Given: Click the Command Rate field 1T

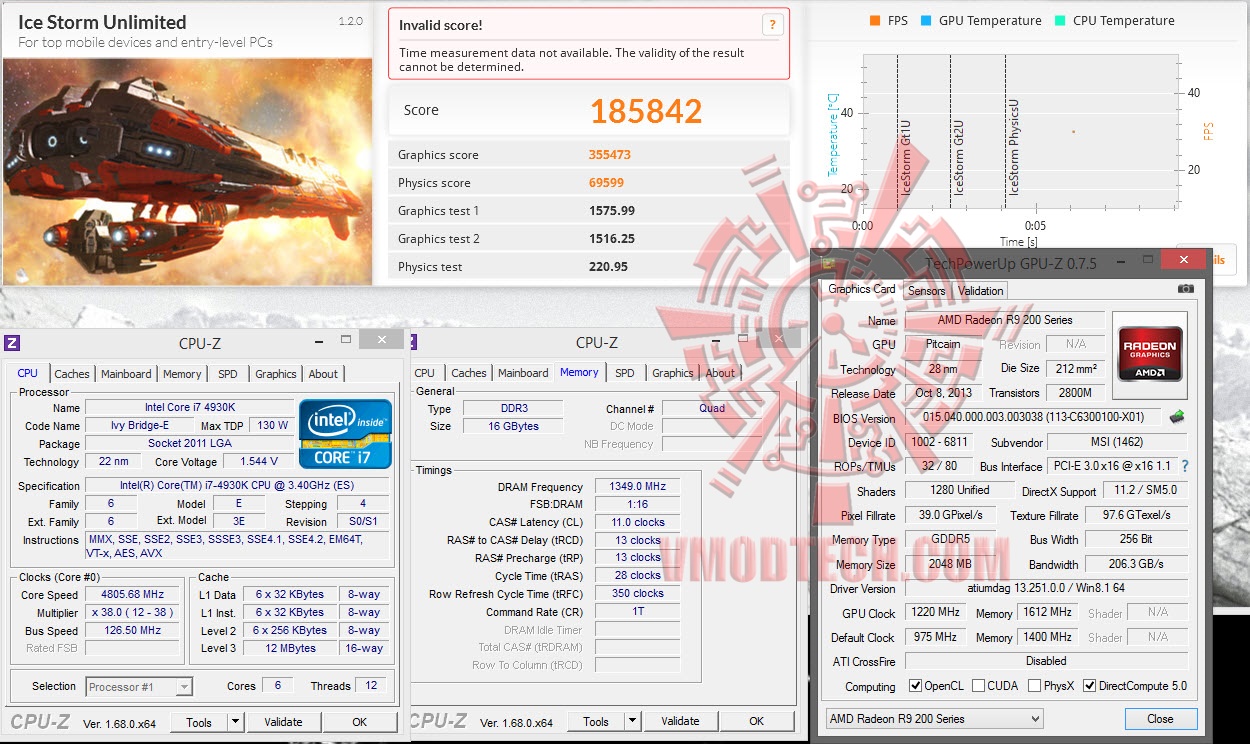Looking at the screenshot, I should (x=637, y=612).
